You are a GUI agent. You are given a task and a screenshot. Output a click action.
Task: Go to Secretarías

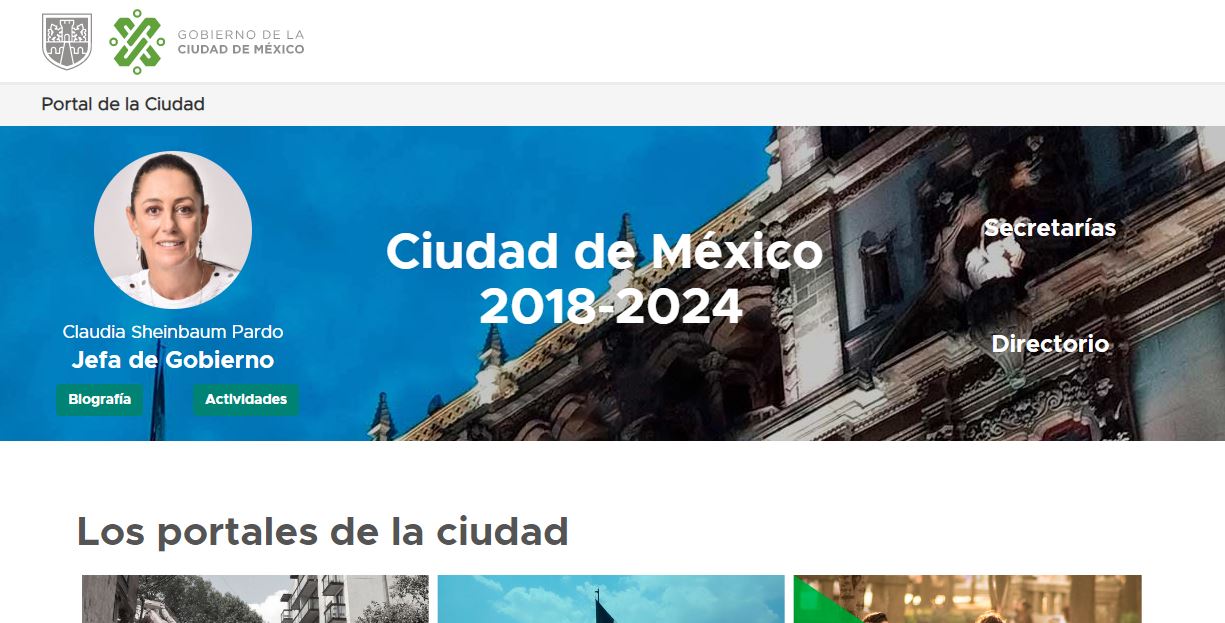pyautogui.click(x=1050, y=228)
